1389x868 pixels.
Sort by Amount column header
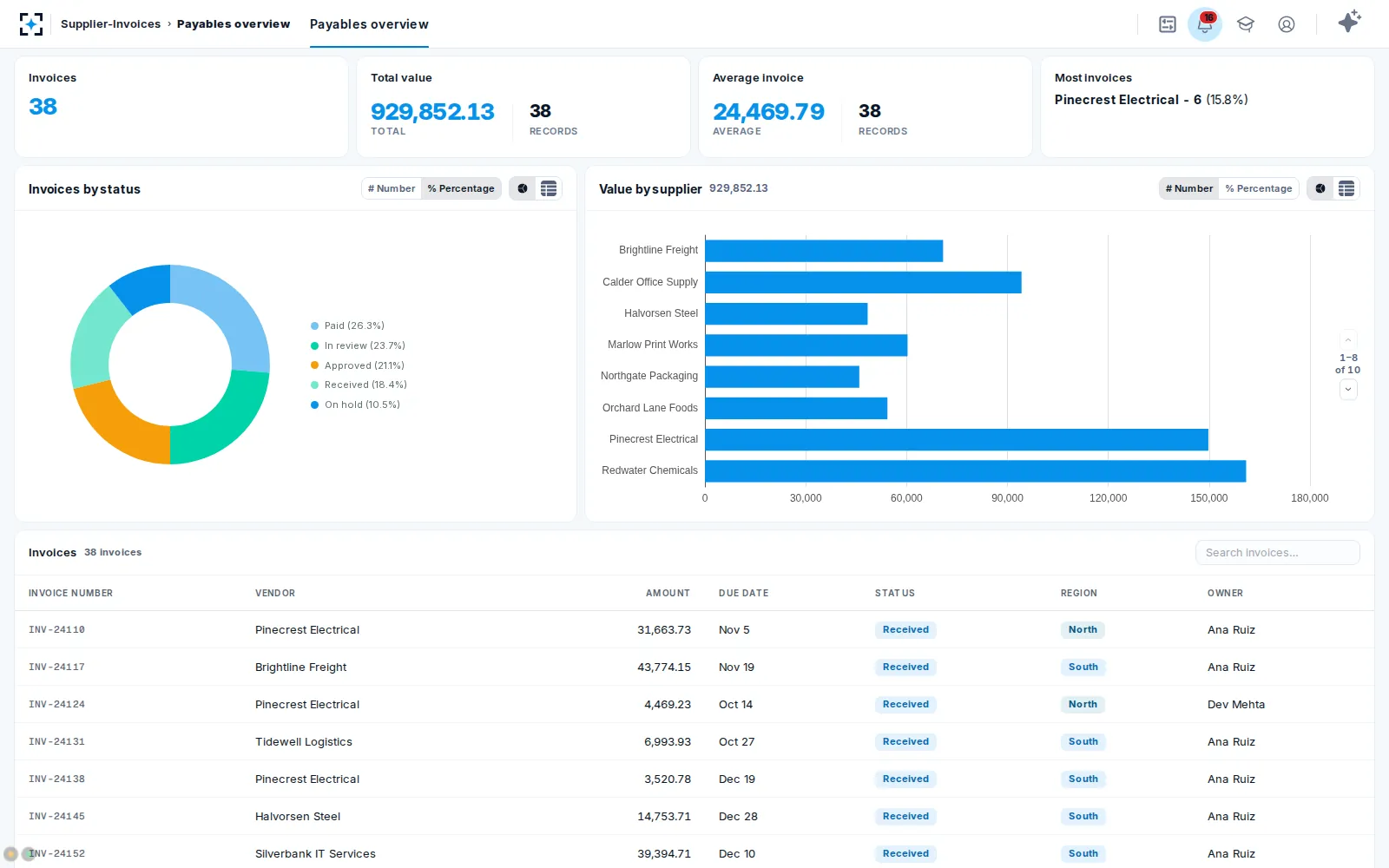668,593
